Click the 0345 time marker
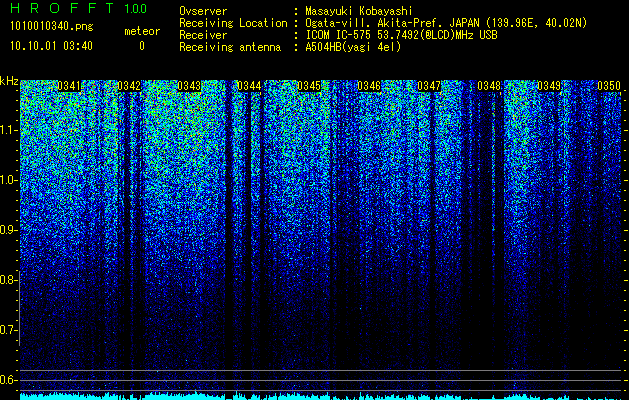Screen dimensions: 629x400 (x=309, y=86)
